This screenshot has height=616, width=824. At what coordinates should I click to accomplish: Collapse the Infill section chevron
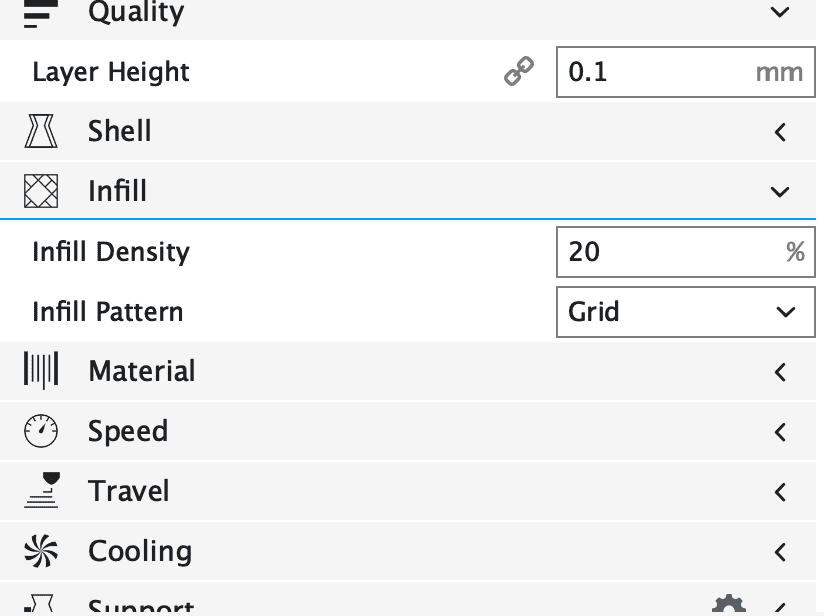(780, 191)
